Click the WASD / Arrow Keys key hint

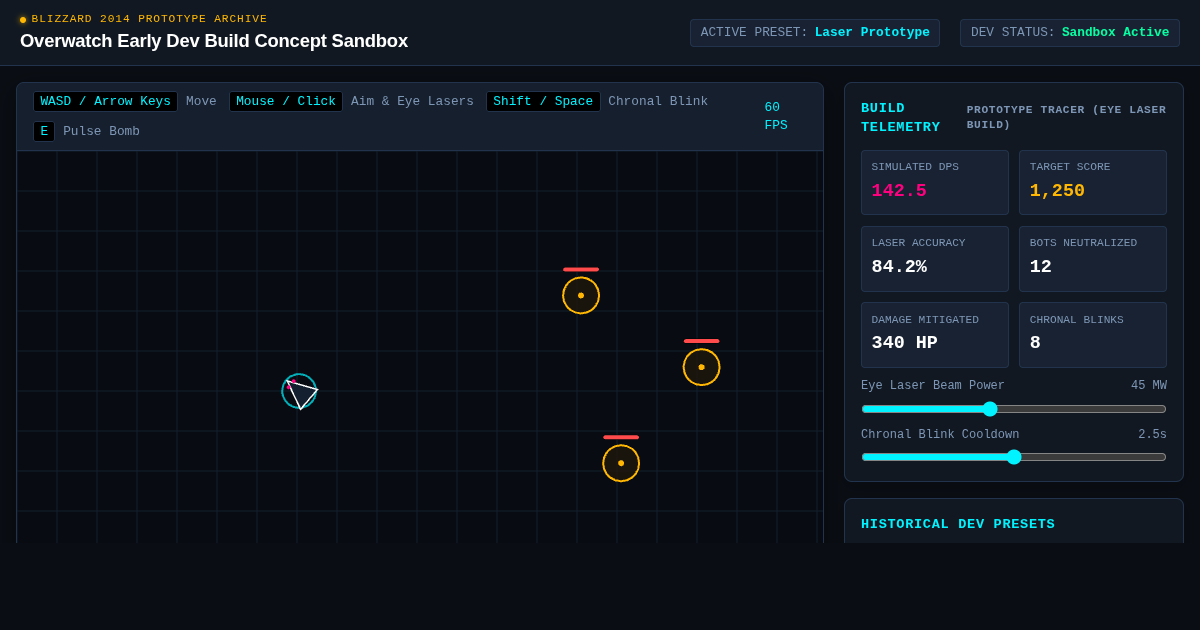[x=105, y=101]
